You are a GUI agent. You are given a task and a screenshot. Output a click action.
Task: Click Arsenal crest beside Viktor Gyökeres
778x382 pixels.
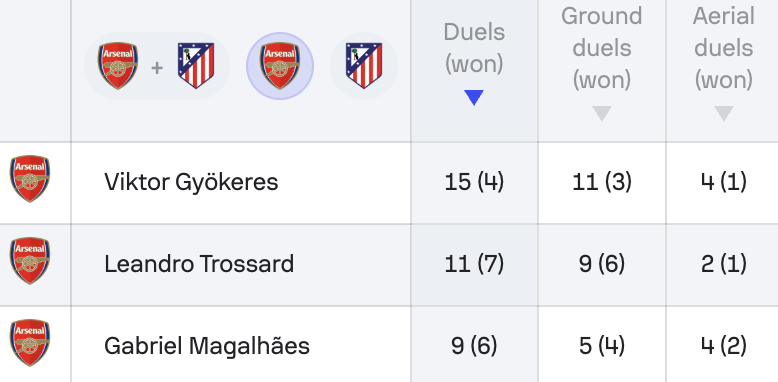point(30,179)
